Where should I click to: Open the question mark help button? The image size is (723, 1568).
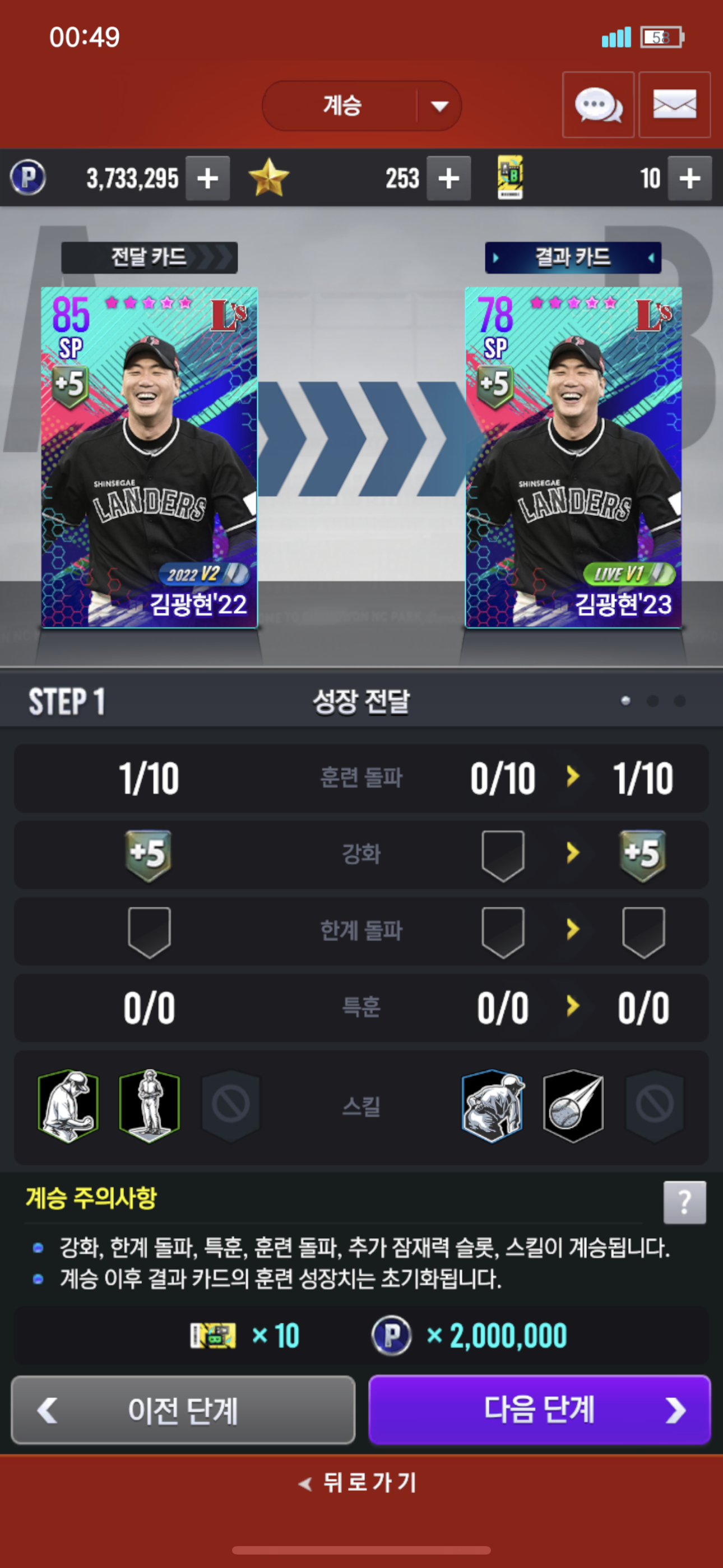click(685, 1202)
